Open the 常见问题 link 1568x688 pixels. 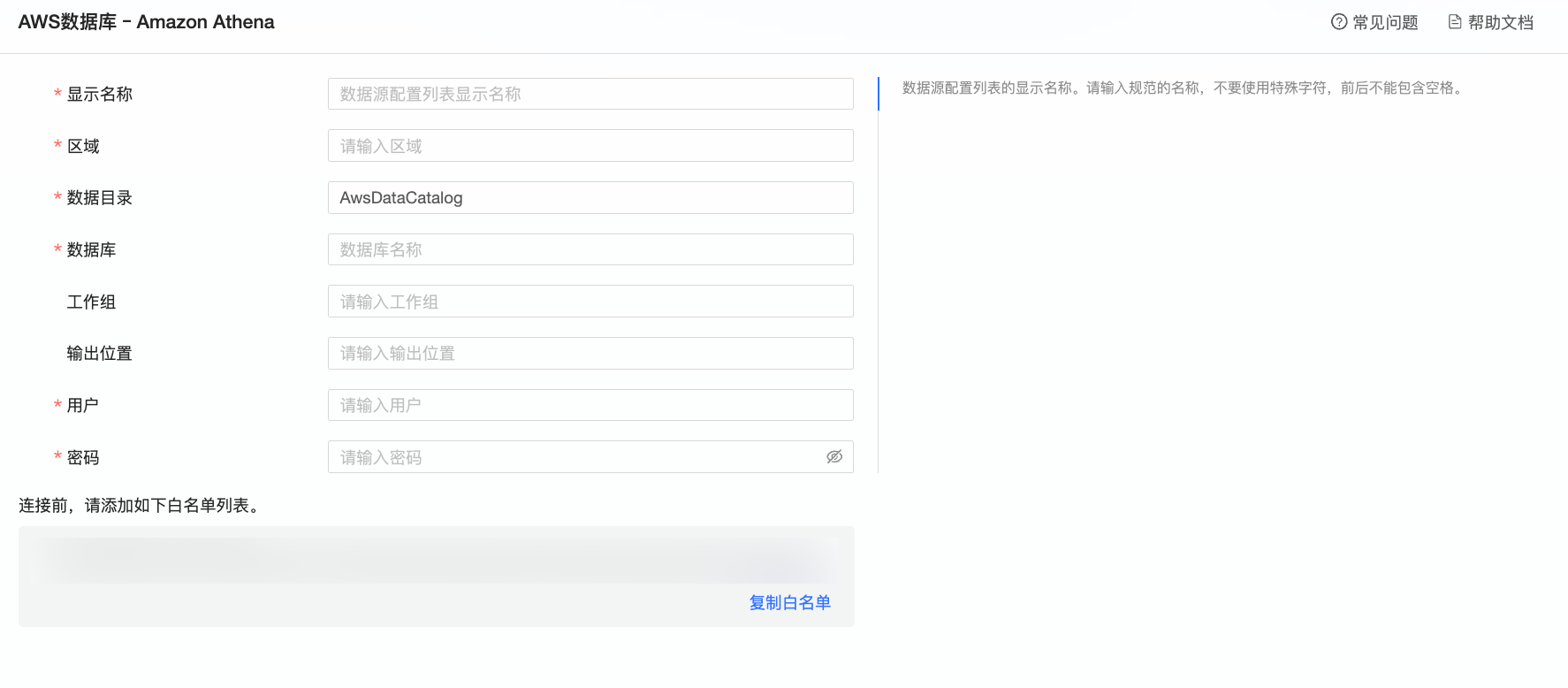pos(1374,22)
